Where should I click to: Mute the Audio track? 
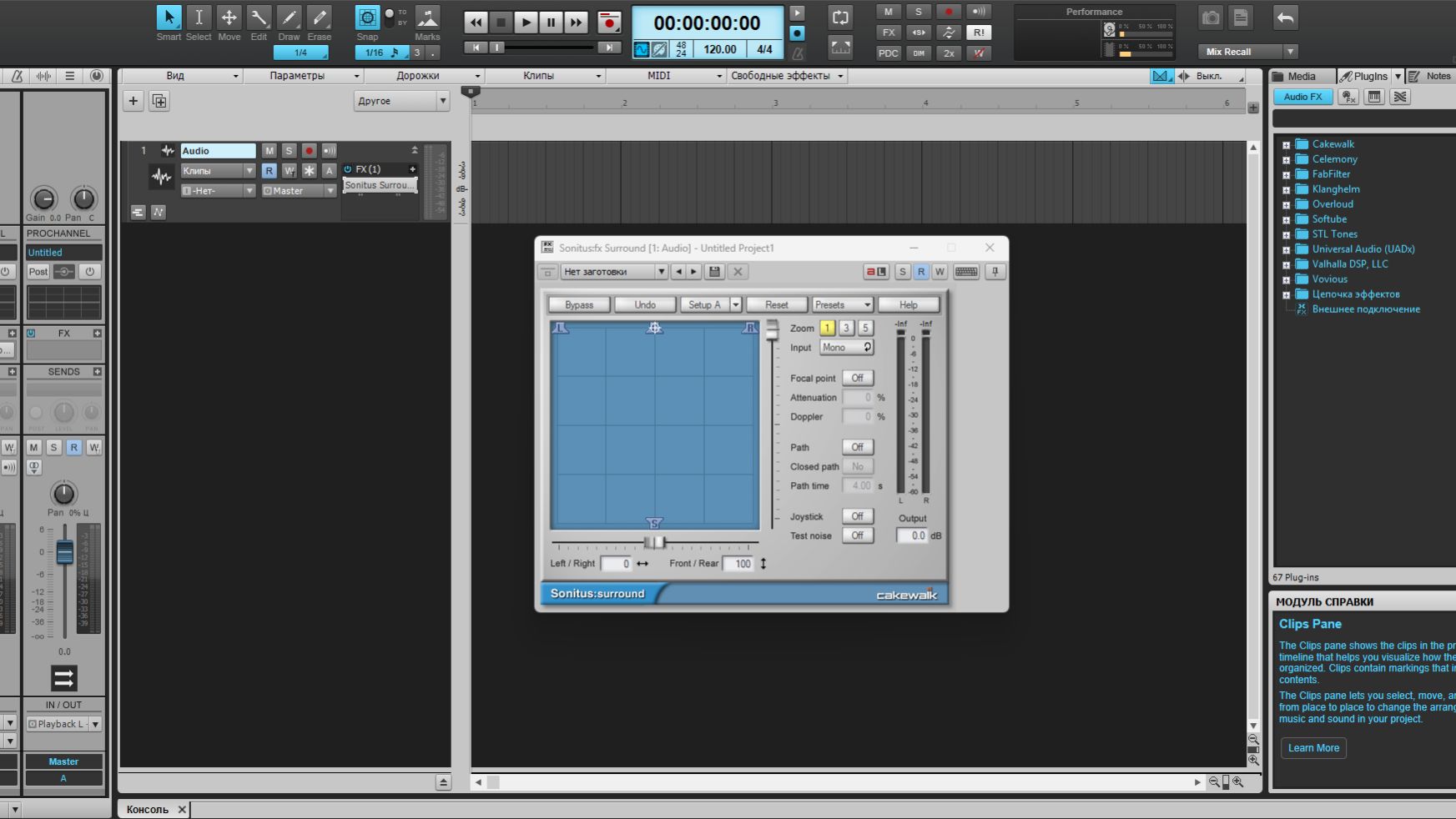point(269,151)
